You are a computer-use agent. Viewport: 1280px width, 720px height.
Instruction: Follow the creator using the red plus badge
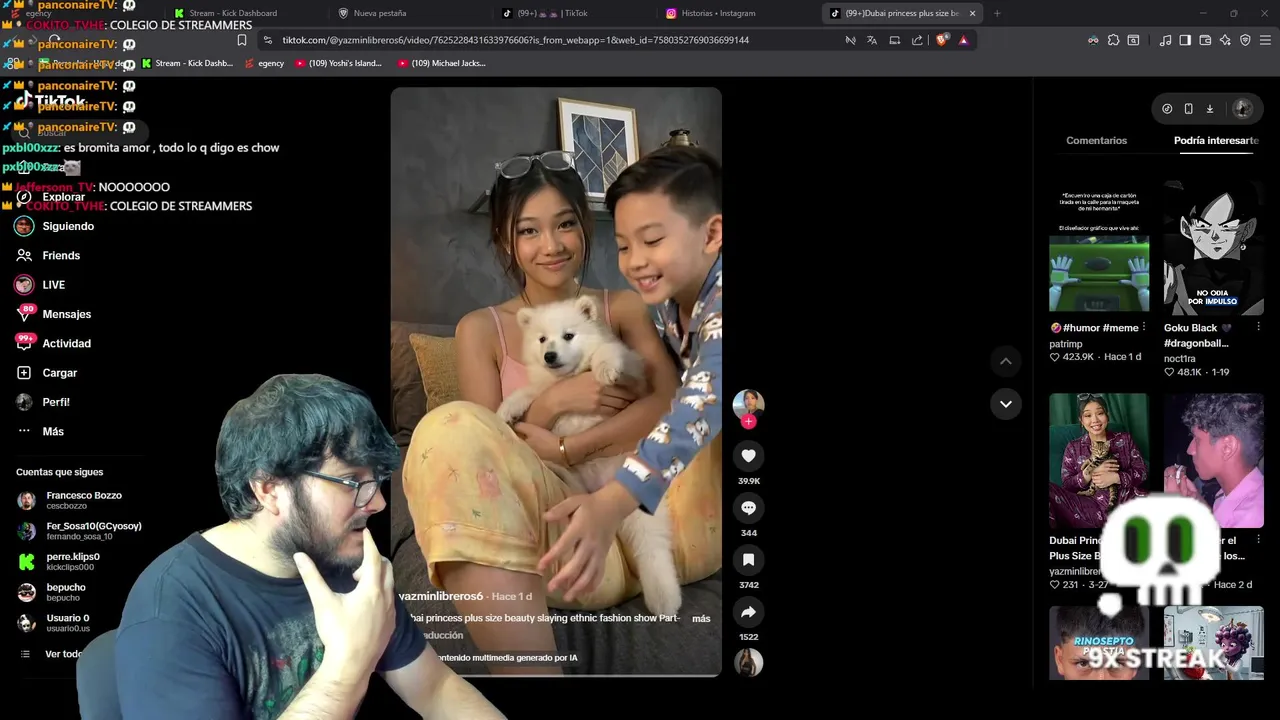[748, 421]
